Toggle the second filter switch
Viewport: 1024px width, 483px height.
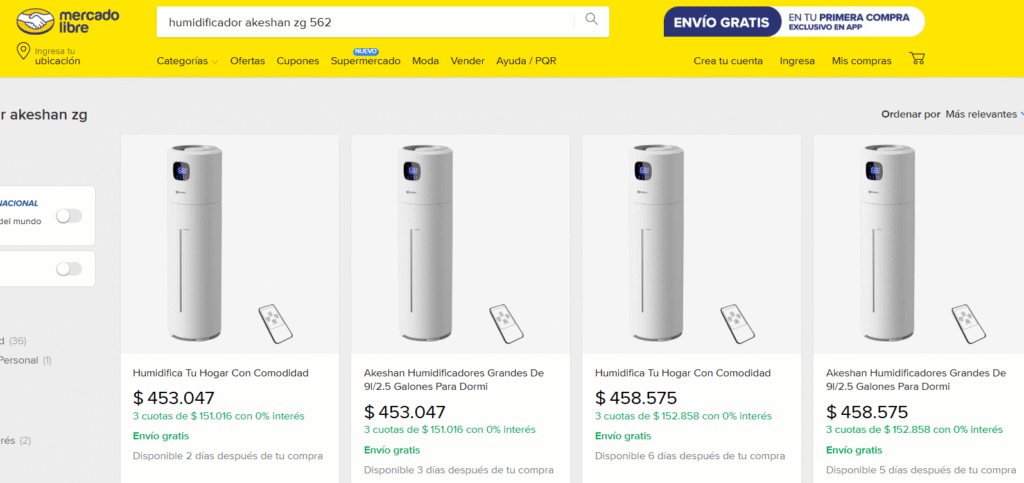[68, 269]
